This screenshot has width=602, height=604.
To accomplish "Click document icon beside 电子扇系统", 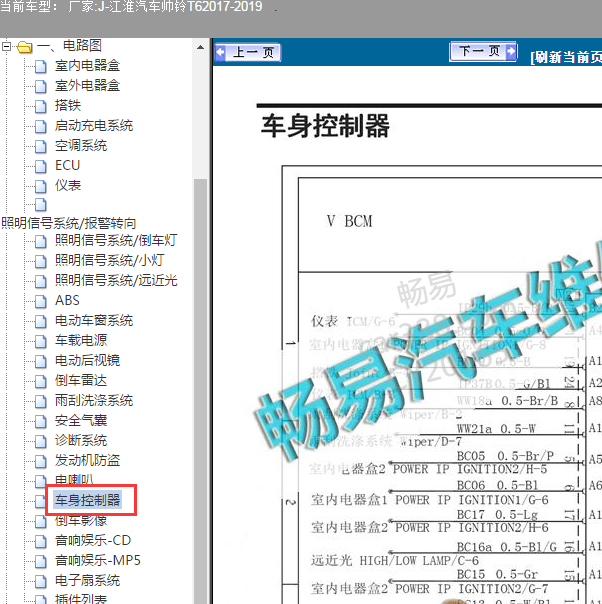I will (x=41, y=581).
